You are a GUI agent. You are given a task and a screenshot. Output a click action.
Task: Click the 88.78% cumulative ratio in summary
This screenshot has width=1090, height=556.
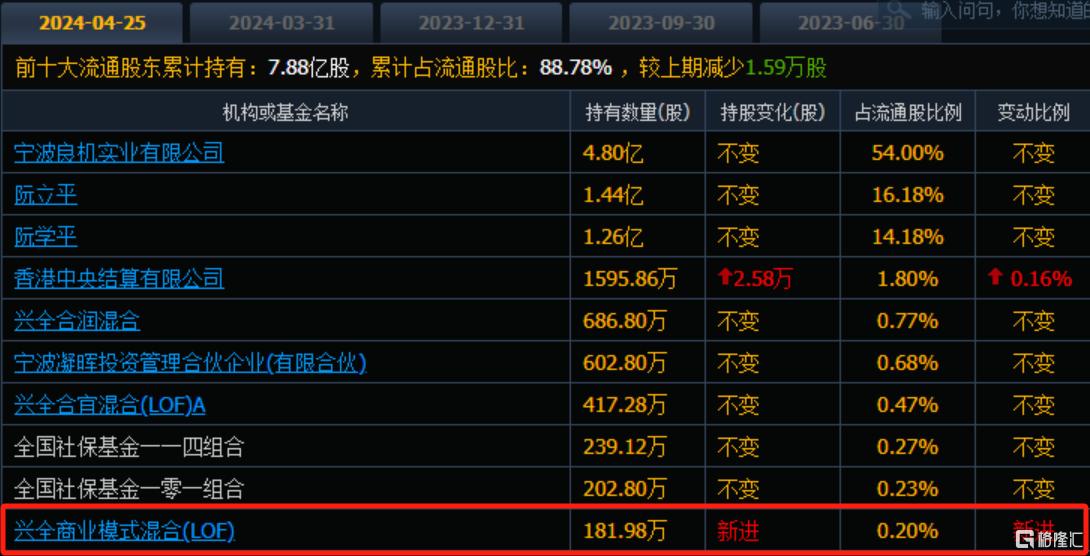(574, 68)
